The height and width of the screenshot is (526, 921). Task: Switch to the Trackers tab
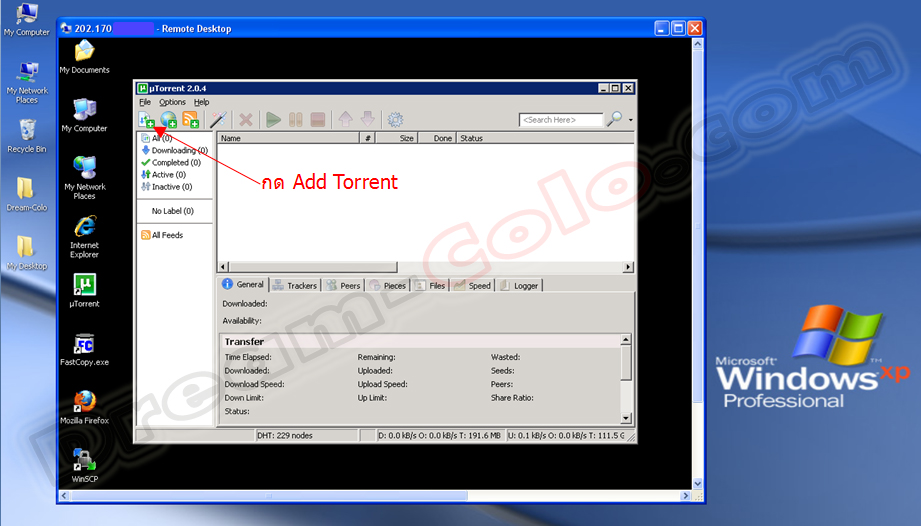[x=295, y=286]
